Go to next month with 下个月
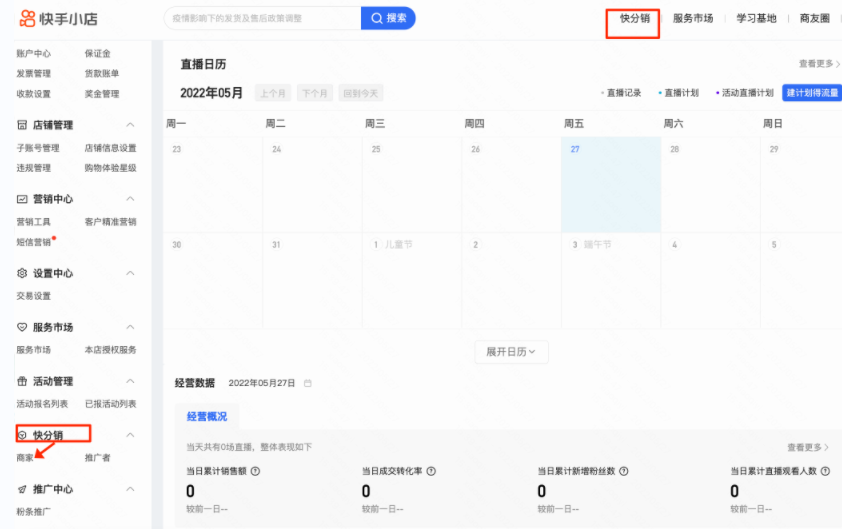 coord(315,93)
